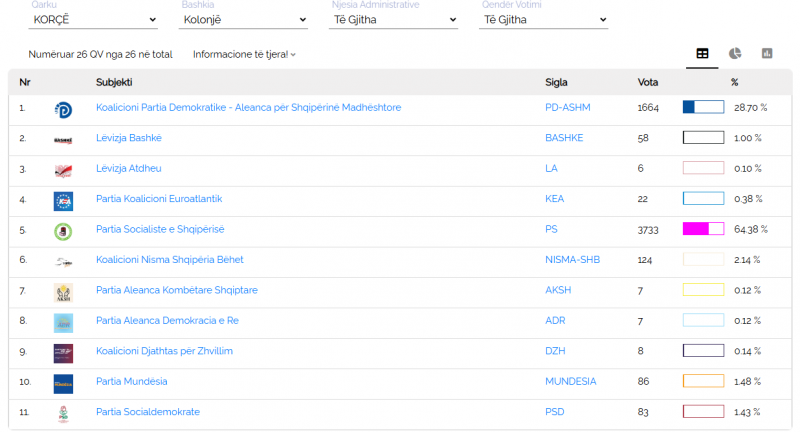Viewport: 800px width, 432px height.
Task: Click the MUNDESIA orange percentage bar
Action: click(x=704, y=381)
